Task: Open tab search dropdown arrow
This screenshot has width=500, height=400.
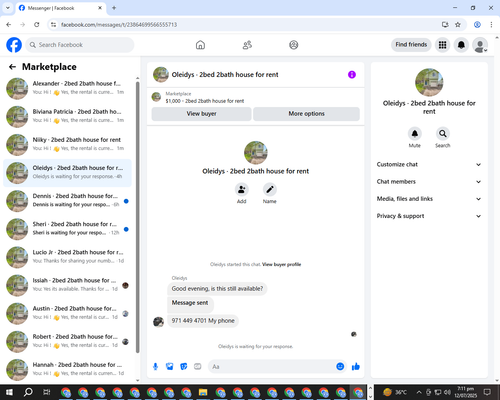Action: pyautogui.click(x=8, y=8)
